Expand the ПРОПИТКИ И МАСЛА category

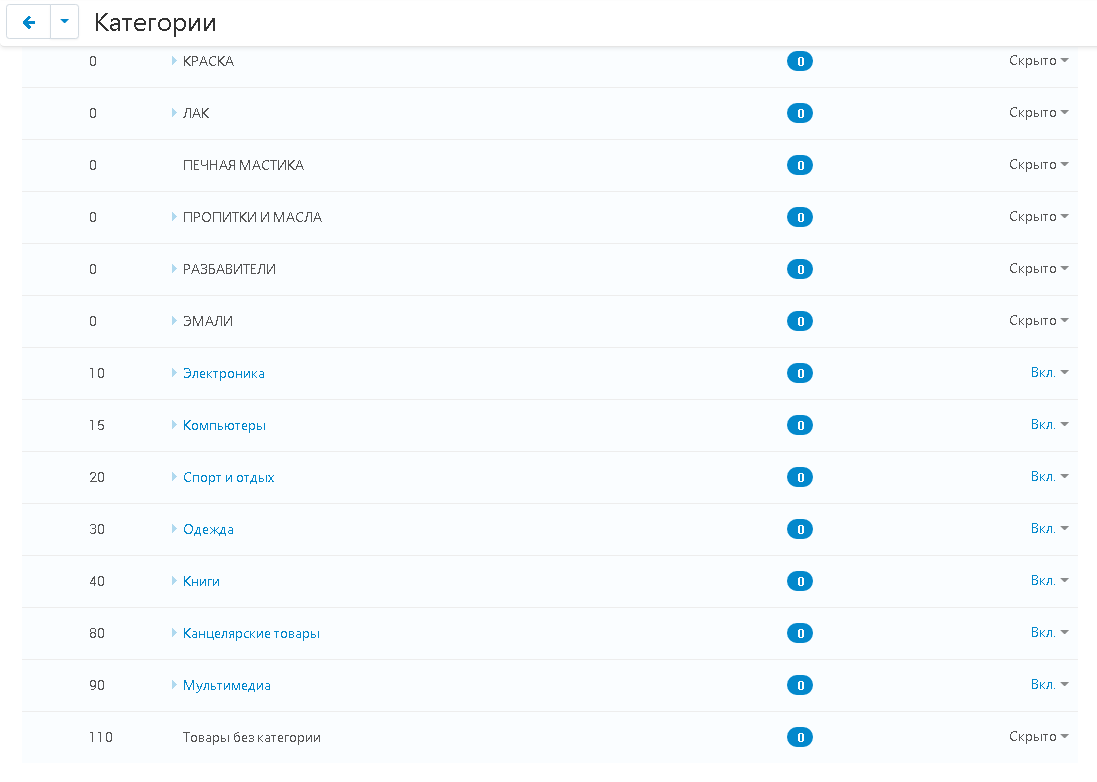tap(174, 217)
